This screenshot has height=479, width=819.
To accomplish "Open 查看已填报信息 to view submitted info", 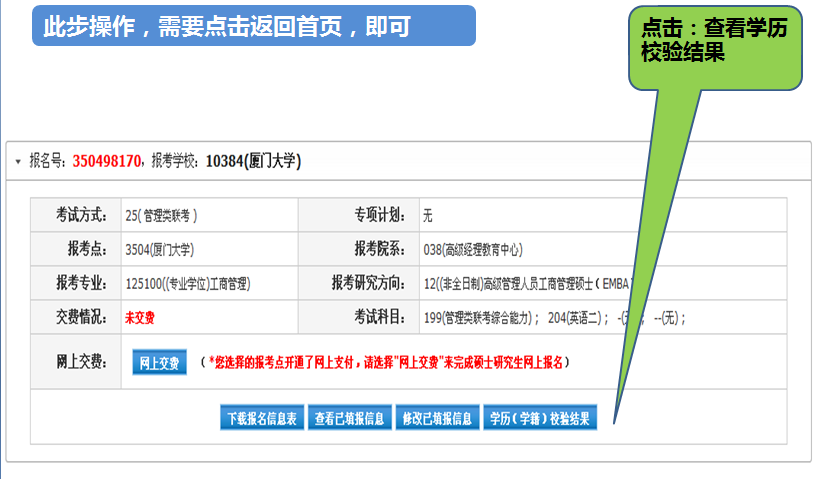I will pyautogui.click(x=349, y=418).
